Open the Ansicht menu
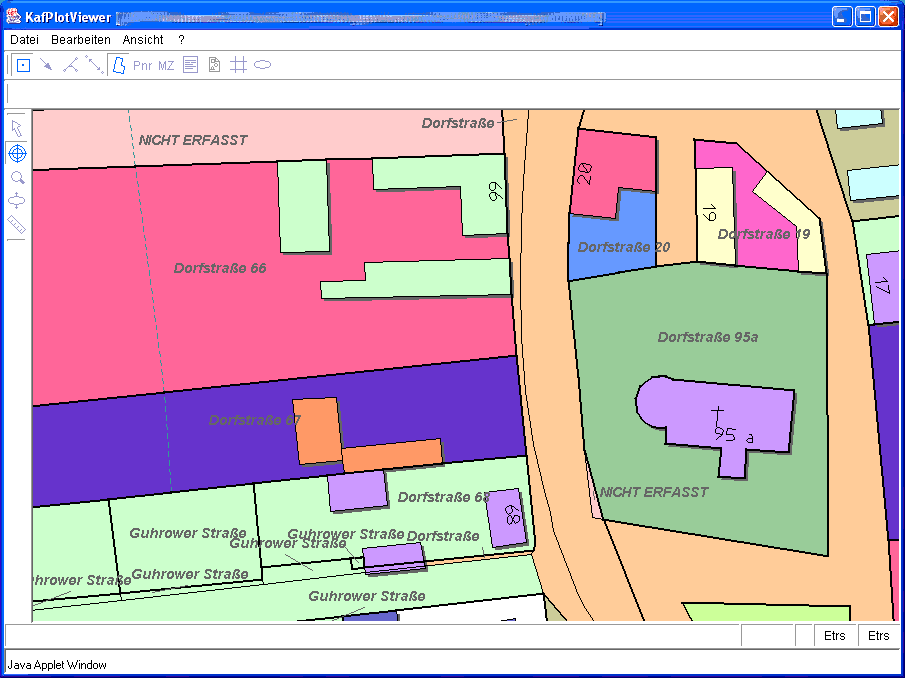The width and height of the screenshot is (905, 678). click(x=143, y=39)
